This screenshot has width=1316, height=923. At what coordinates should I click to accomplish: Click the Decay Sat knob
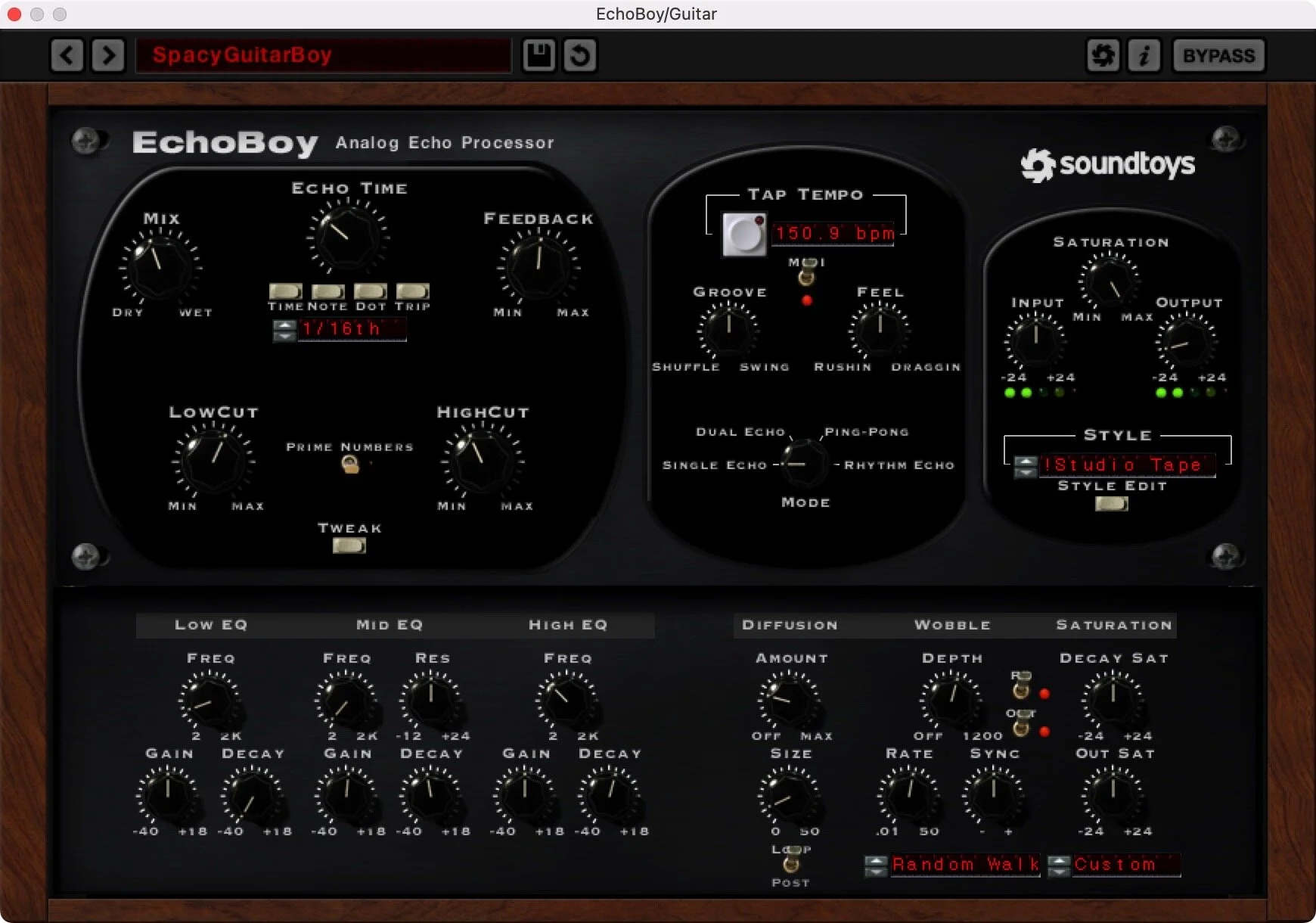tap(1113, 700)
